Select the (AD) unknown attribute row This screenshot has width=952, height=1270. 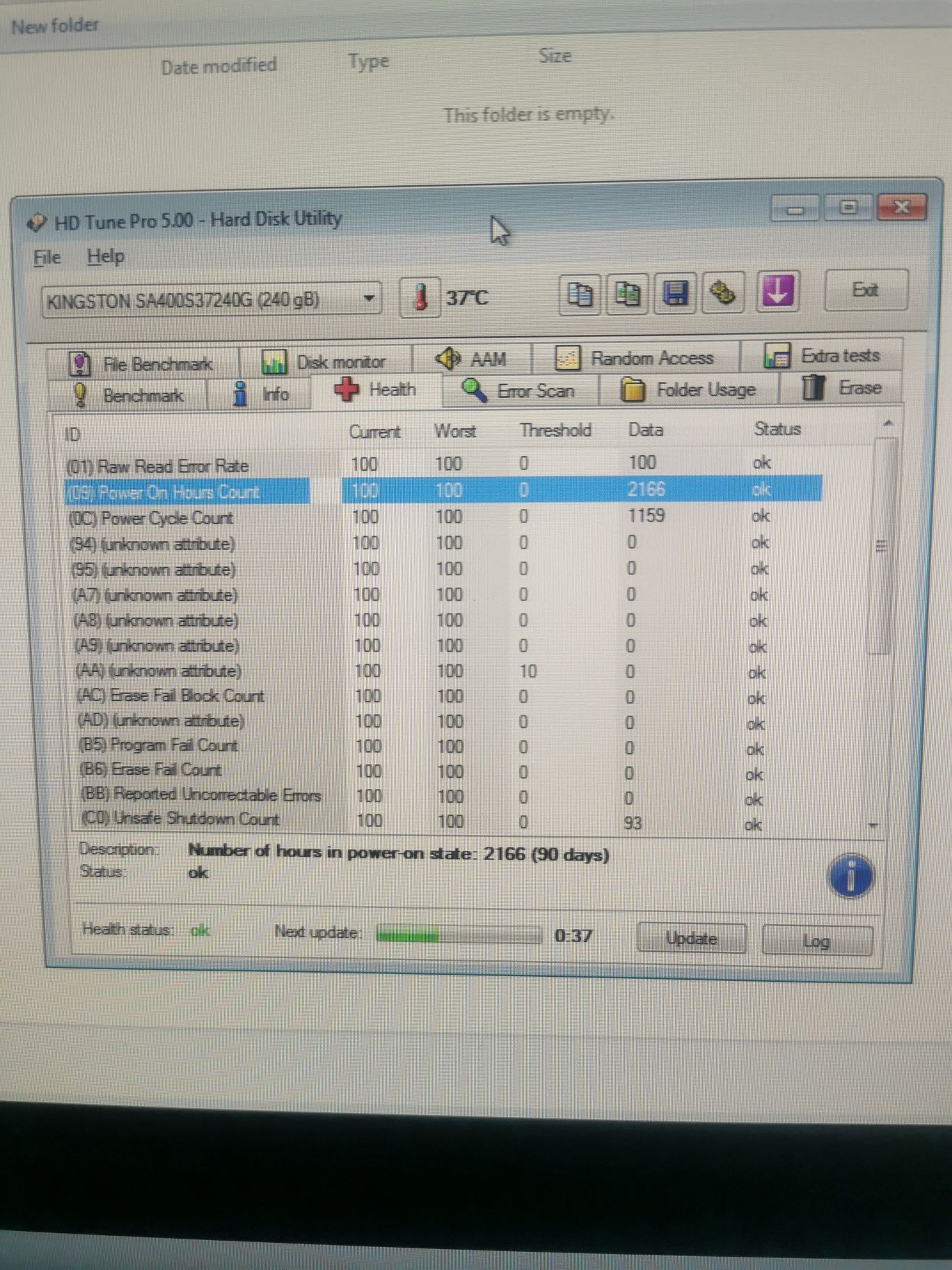(x=444, y=721)
